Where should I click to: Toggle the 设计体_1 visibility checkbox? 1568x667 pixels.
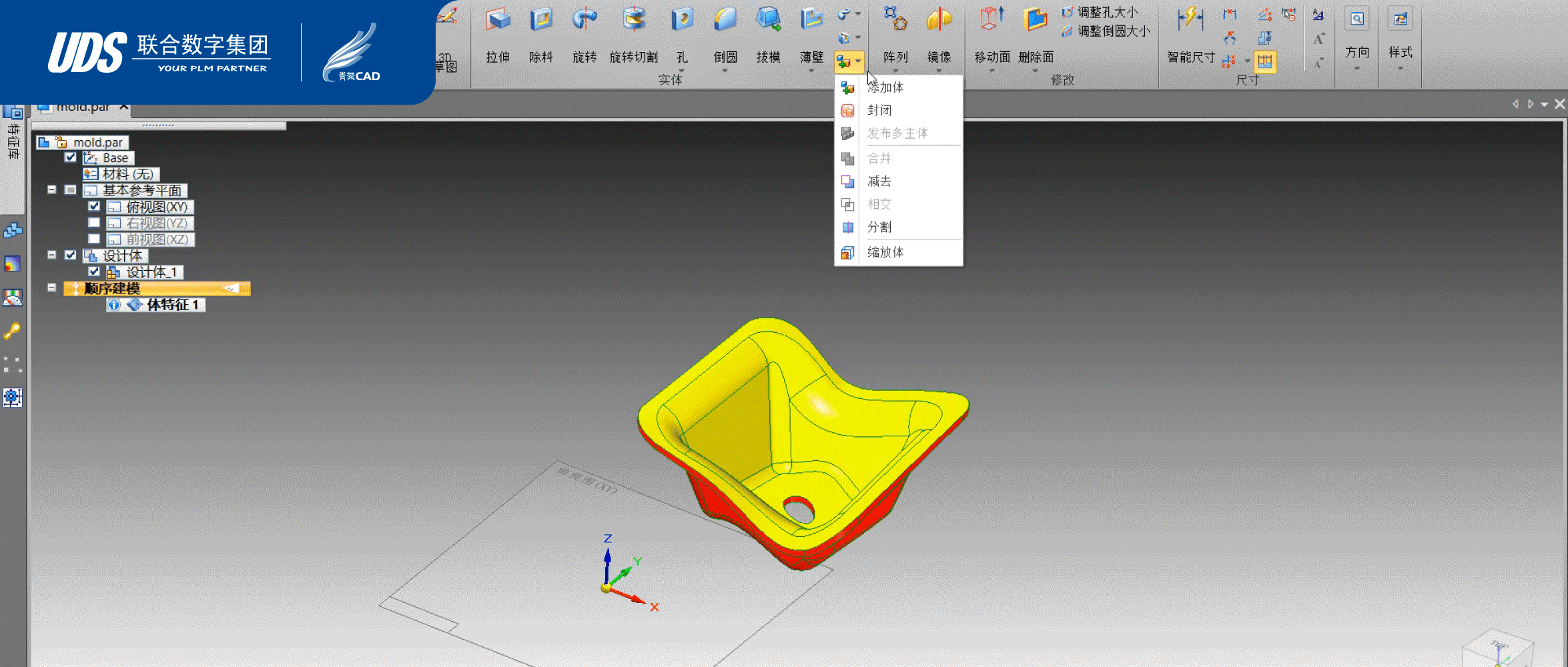[x=94, y=271]
